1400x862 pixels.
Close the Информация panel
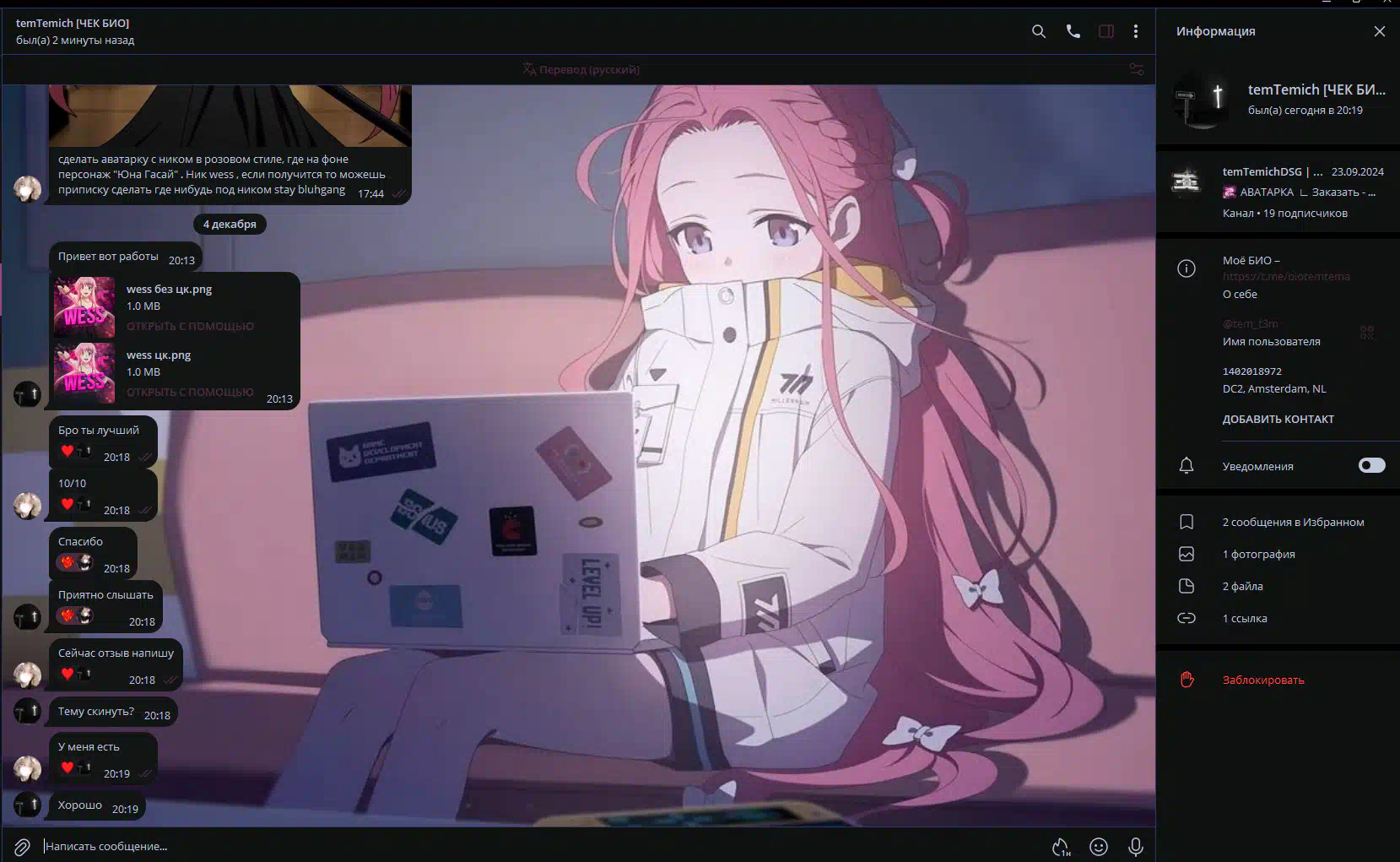1380,31
